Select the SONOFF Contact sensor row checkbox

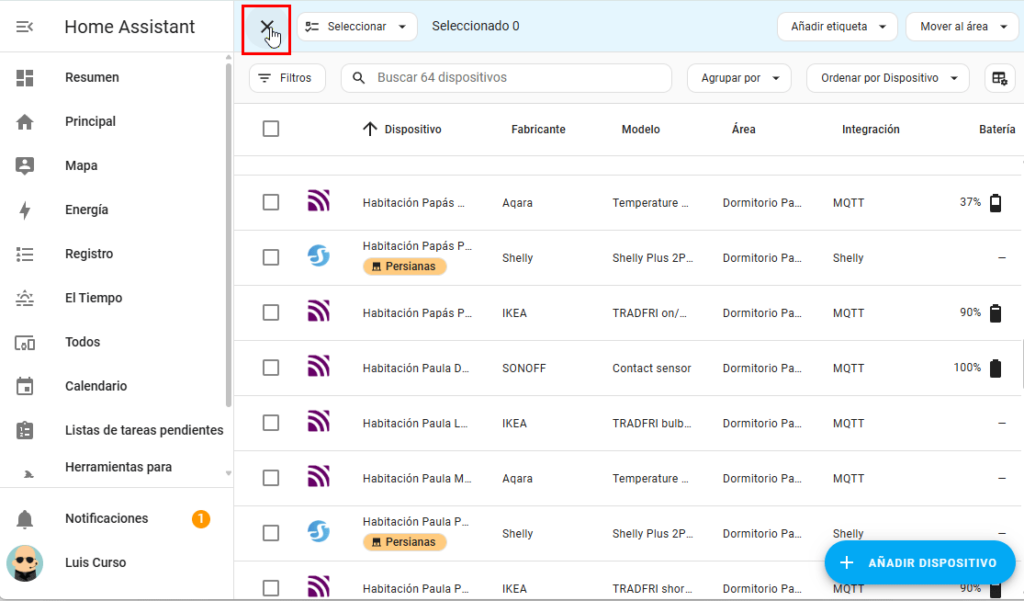pyautogui.click(x=271, y=368)
